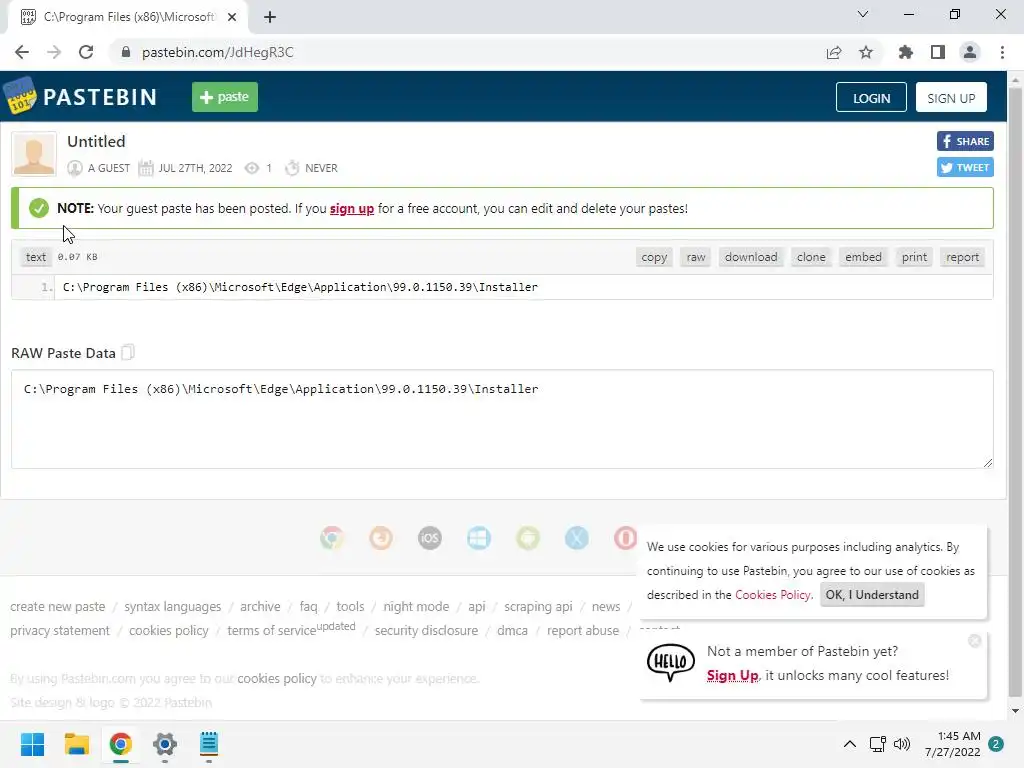Screen dimensions: 1024x768
Task: Click the Windows app icon in the footer
Action: click(479, 538)
